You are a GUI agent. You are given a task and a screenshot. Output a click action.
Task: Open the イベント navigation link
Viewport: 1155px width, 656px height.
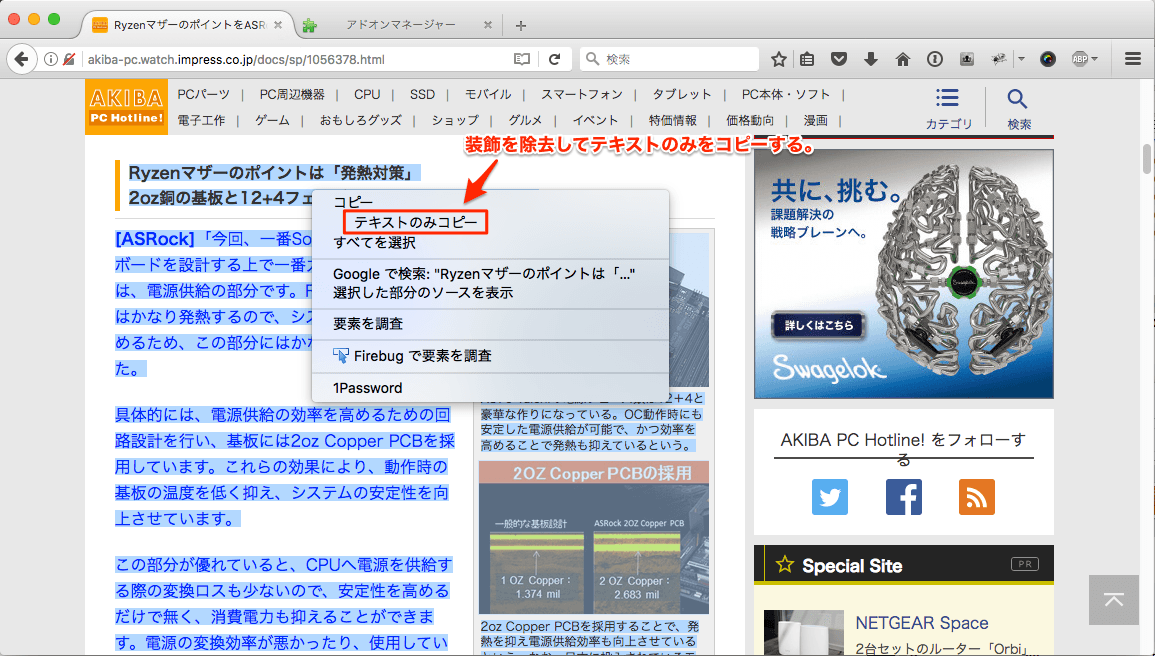[x=595, y=120]
